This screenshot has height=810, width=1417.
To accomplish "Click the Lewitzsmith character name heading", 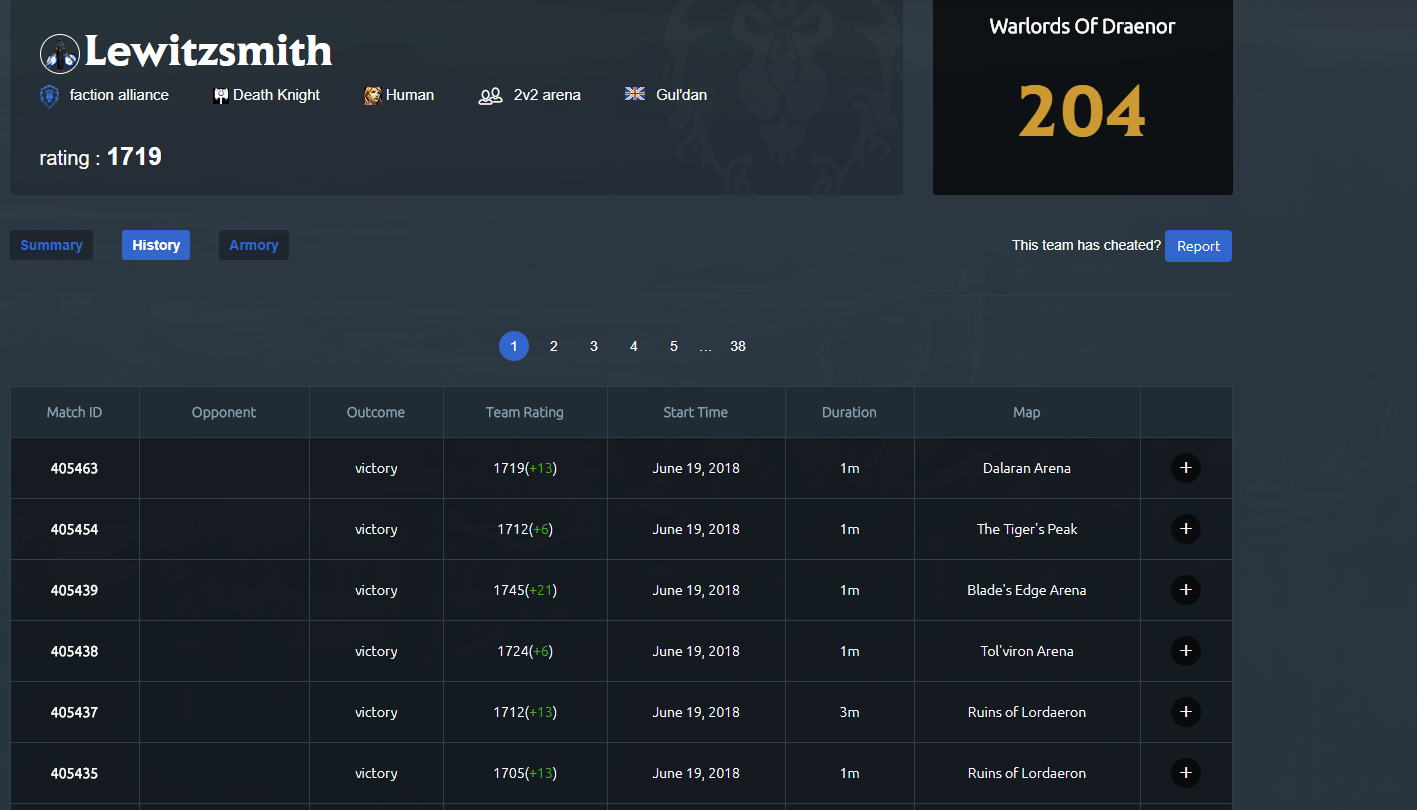I will coord(209,51).
